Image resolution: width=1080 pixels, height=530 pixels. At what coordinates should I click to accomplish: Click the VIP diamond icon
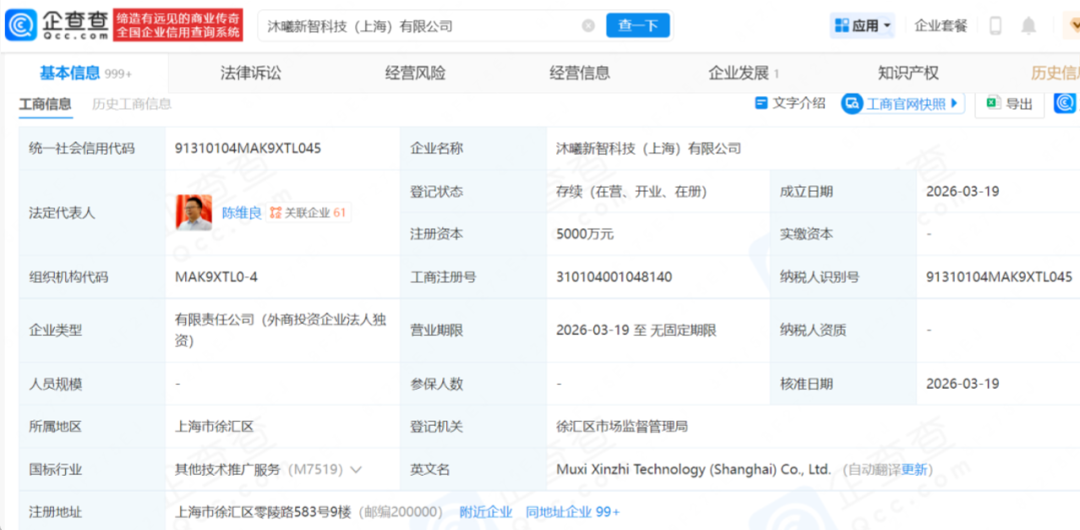[x=1070, y=26]
